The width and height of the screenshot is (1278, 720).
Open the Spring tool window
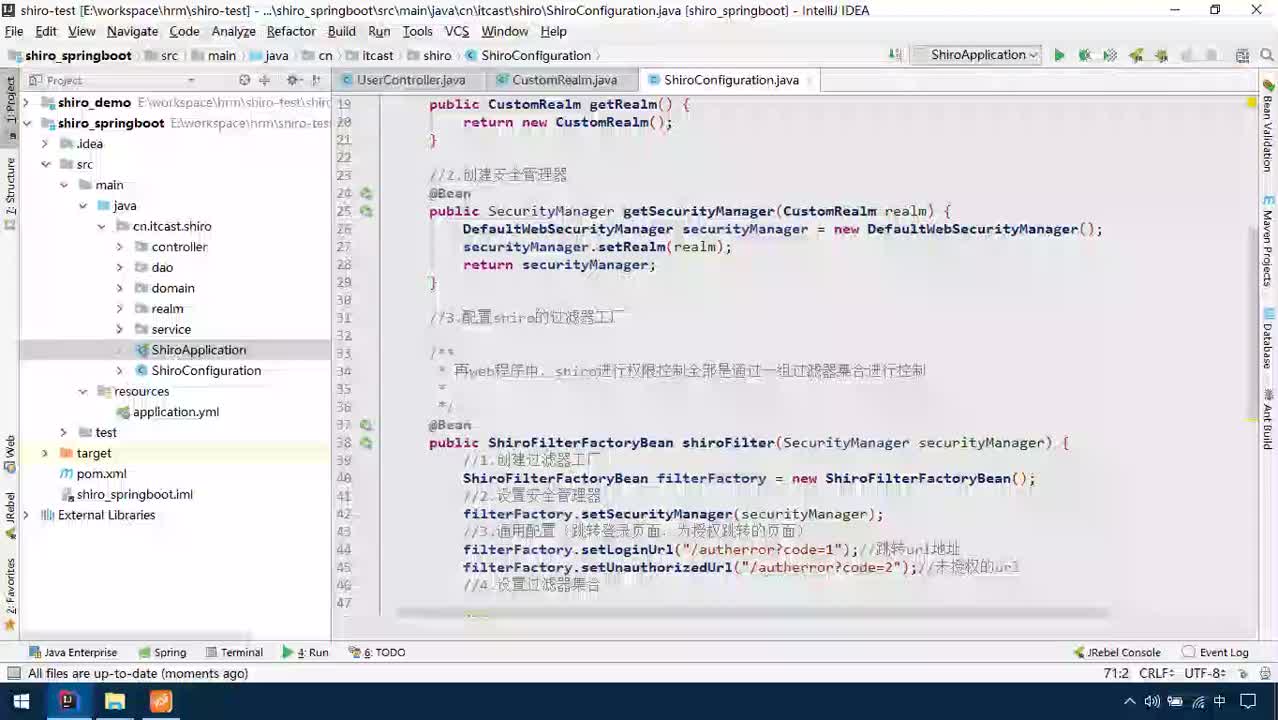pyautogui.click(x=161, y=652)
